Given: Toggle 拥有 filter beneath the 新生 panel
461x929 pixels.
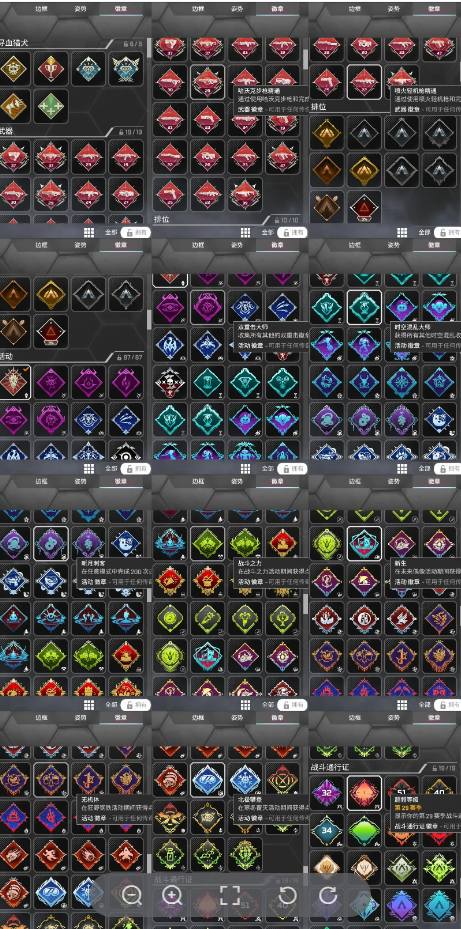Looking at the screenshot, I should tap(448, 704).
